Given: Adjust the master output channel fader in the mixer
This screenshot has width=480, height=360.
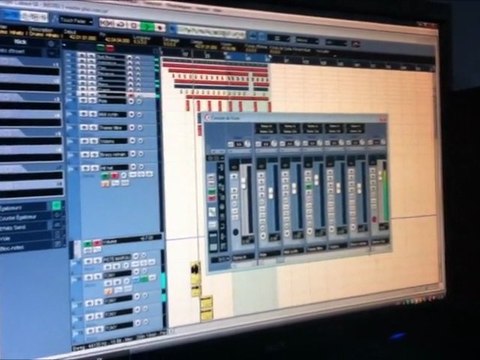Looking at the screenshot, I should [x=380, y=176].
